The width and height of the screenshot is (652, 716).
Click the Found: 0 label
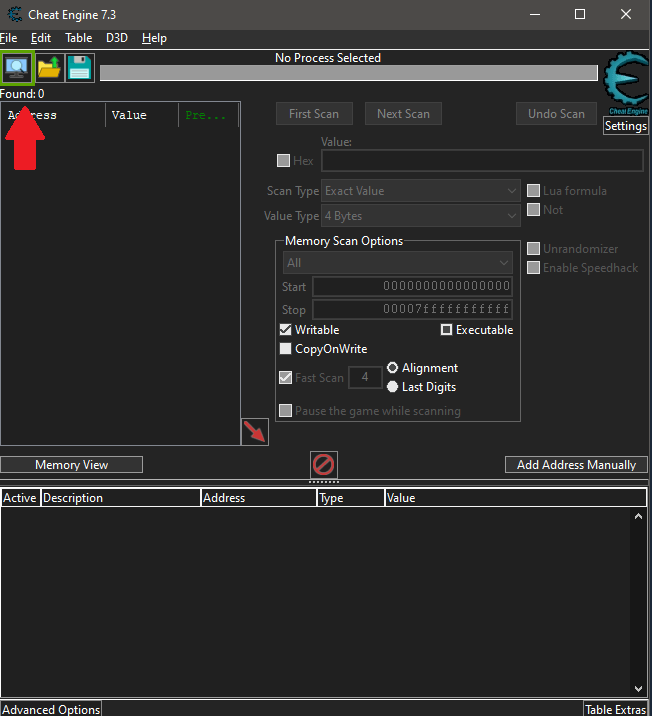click(x=22, y=94)
